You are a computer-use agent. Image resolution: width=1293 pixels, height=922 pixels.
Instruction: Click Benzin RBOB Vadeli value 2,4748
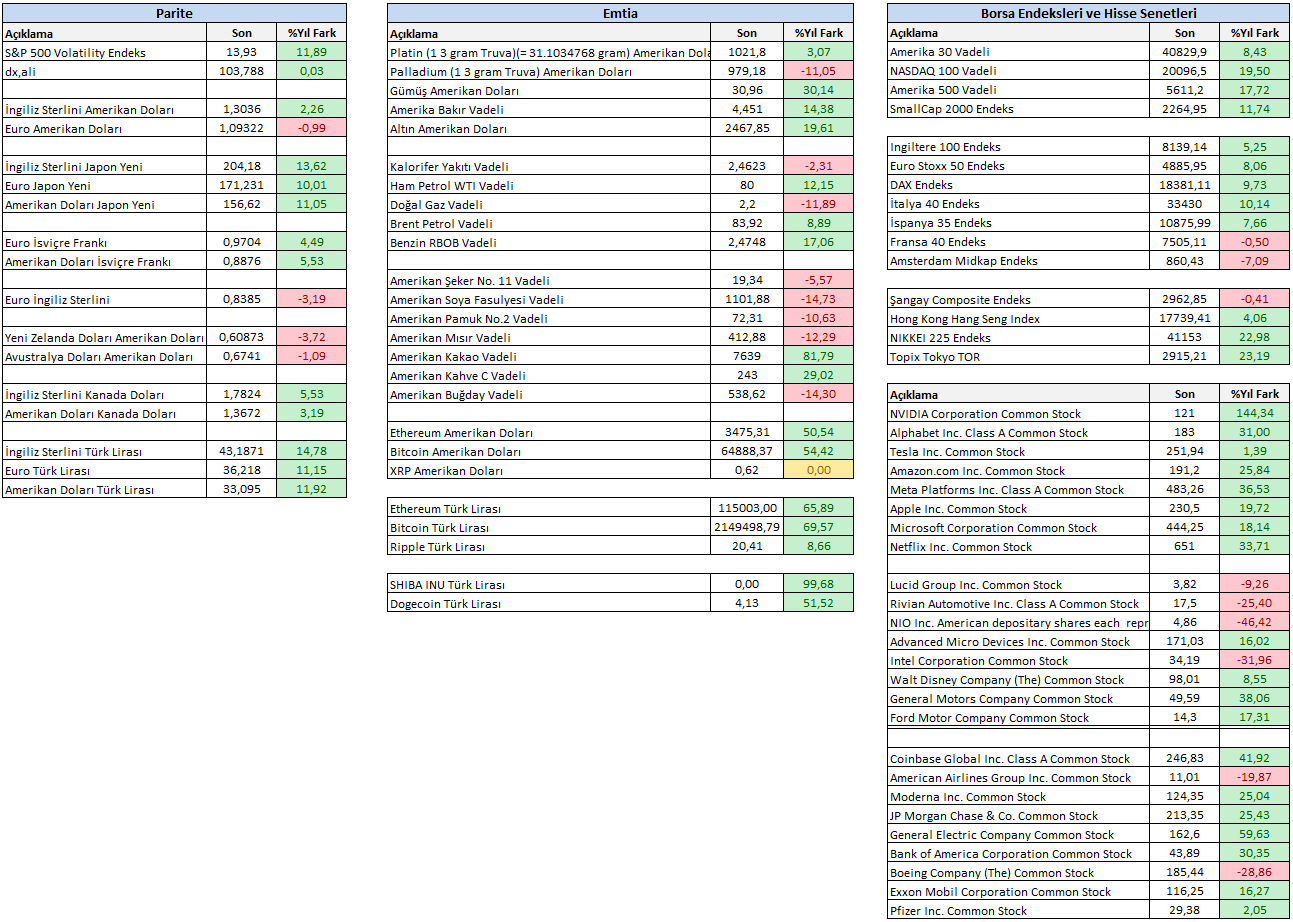[747, 242]
